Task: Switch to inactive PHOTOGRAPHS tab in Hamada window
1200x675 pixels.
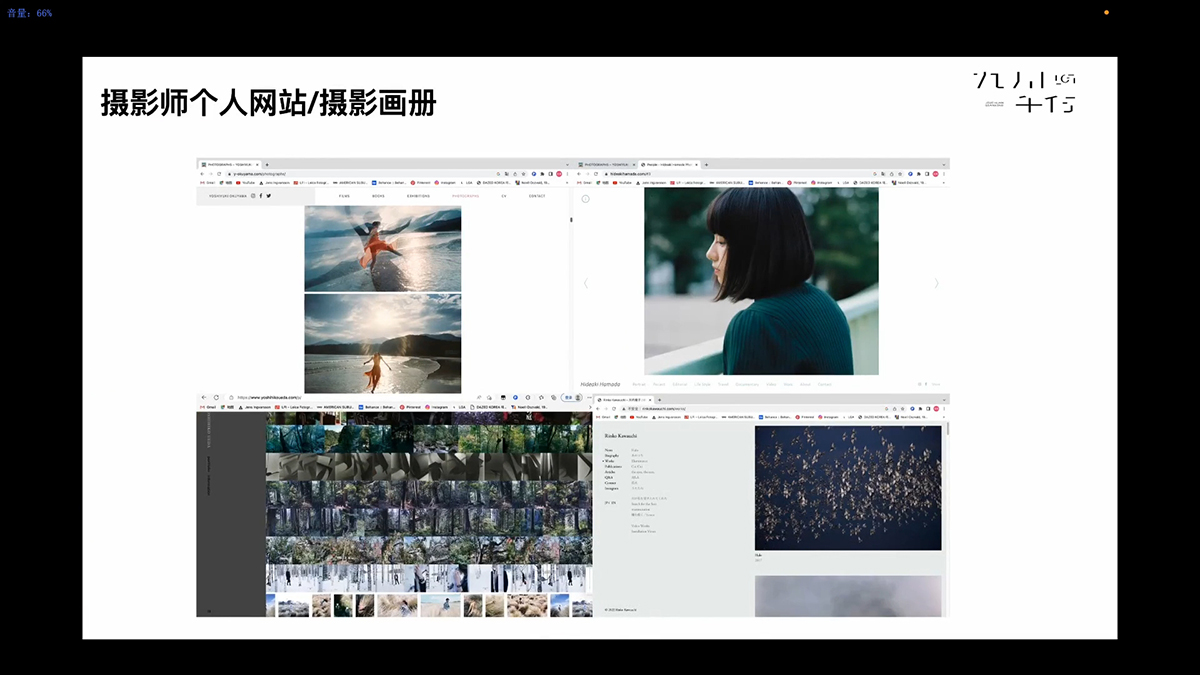Action: click(607, 164)
